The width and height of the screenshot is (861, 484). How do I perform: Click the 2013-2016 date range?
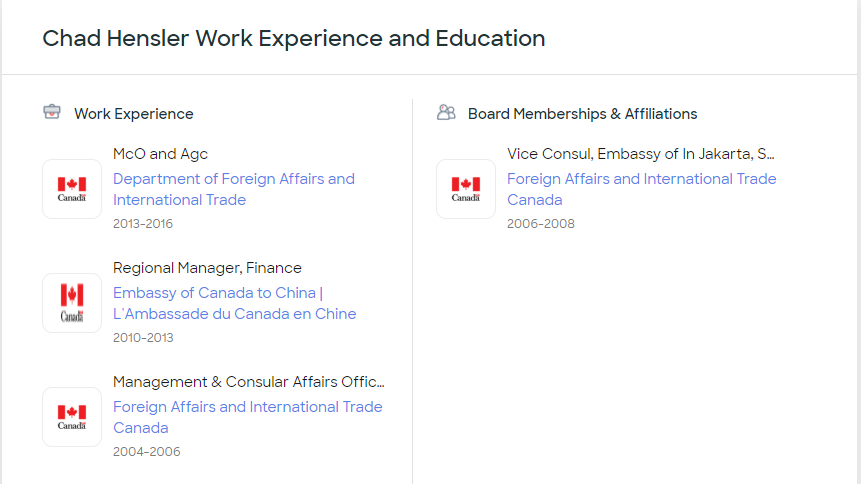point(143,224)
